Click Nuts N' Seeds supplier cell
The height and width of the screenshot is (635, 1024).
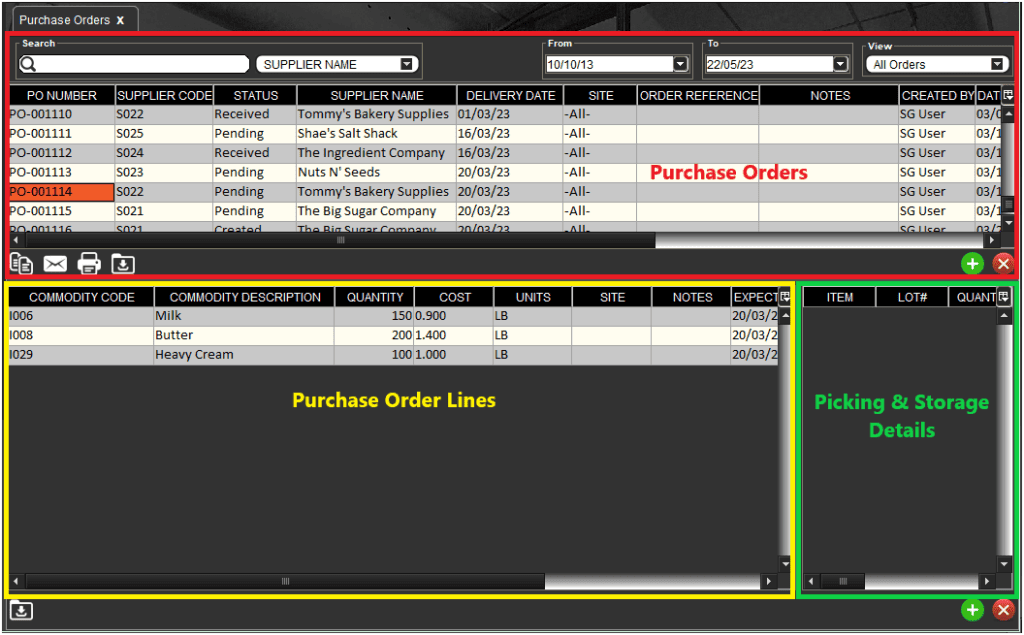[x=377, y=172]
